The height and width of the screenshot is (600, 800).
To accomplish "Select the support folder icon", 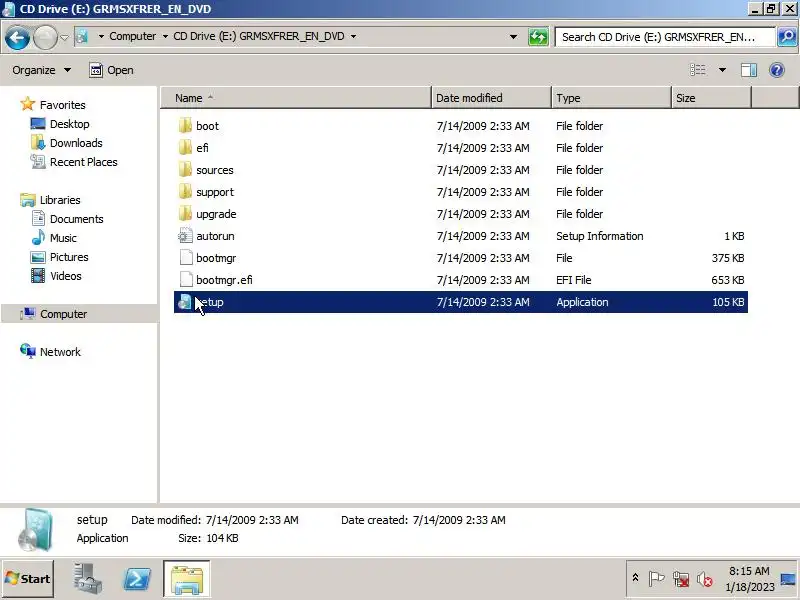I will pyautogui.click(x=185, y=191).
